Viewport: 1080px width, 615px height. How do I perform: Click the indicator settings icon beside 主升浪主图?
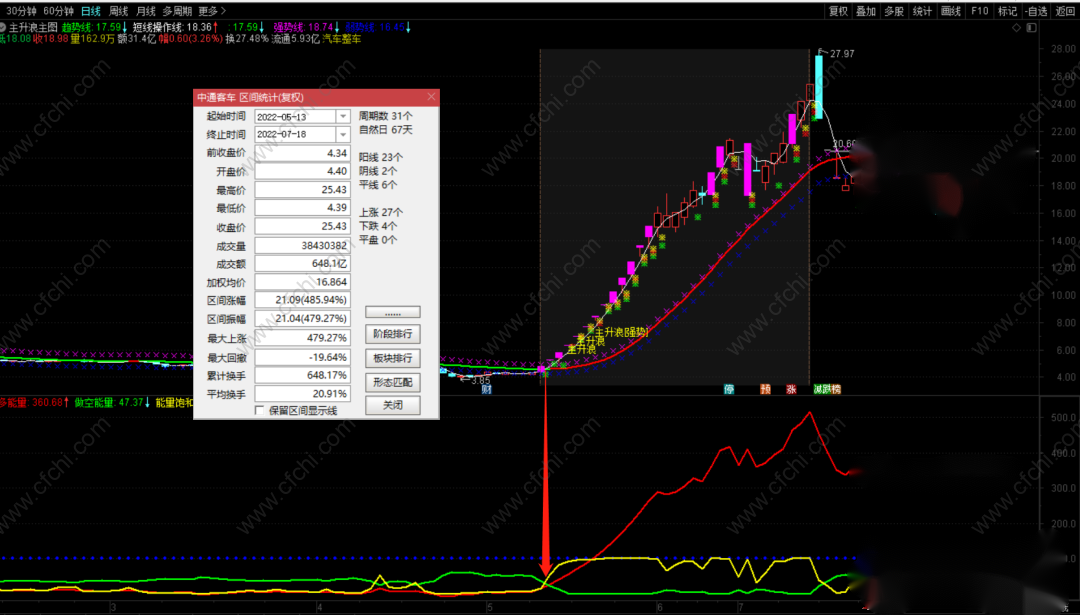pyautogui.click(x=3, y=27)
